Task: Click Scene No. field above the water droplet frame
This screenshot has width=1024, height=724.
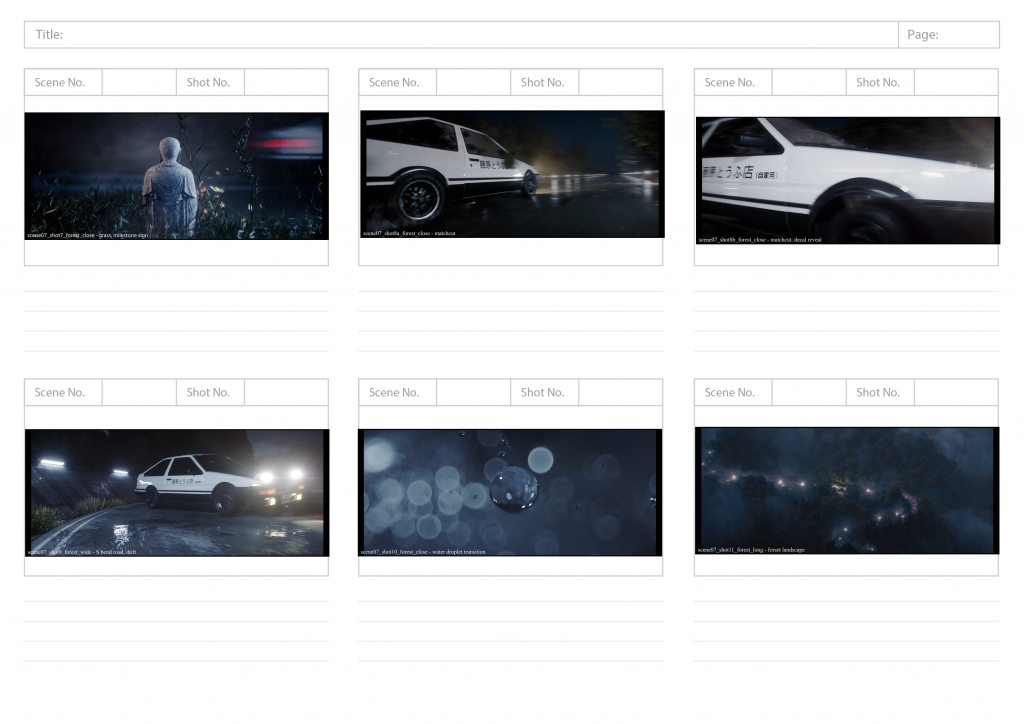Action: point(473,392)
